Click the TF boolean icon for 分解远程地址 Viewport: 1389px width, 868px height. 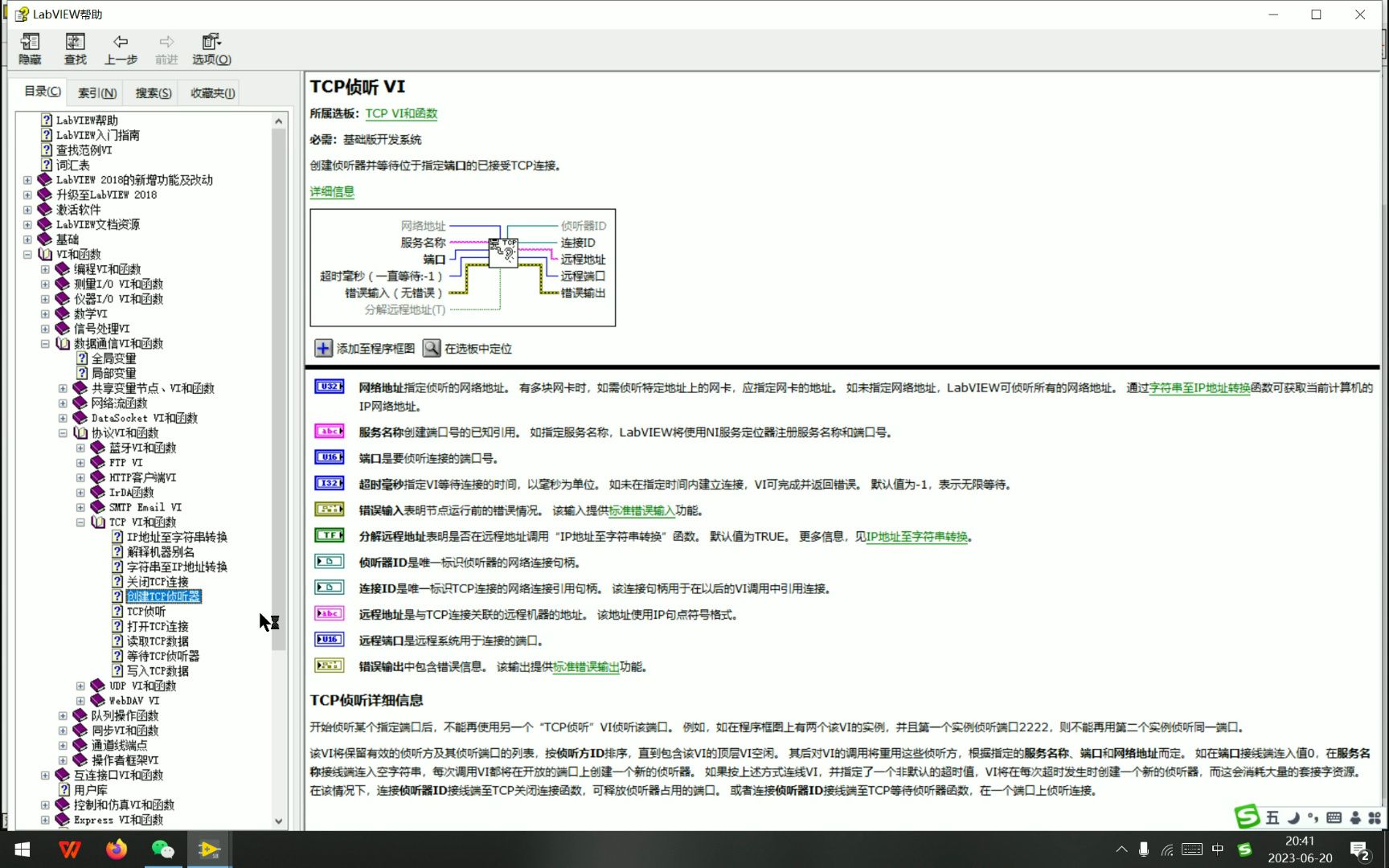(x=329, y=535)
